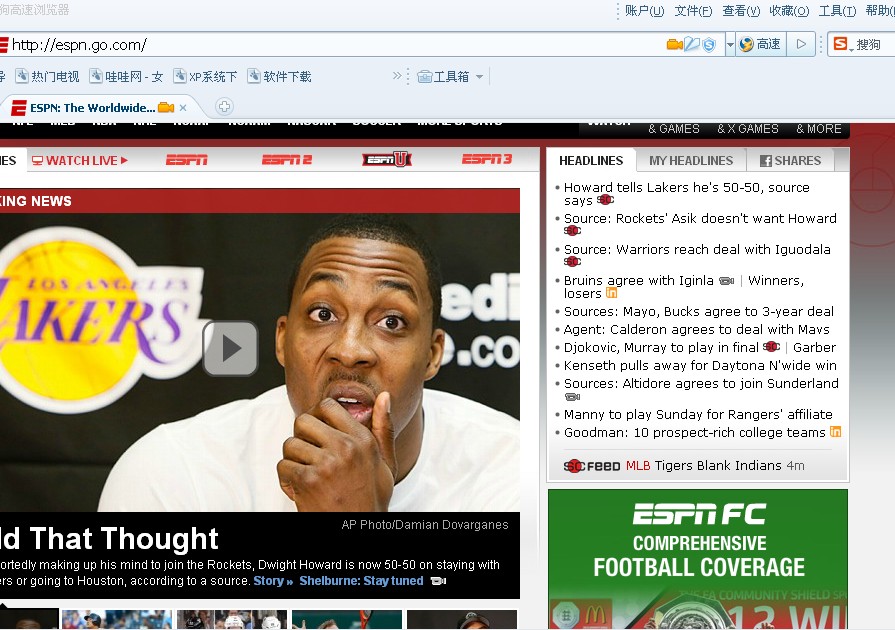Image resolution: width=895 pixels, height=630 pixels.
Task: Click video icon after Bruins Iginla headline
Action: [727, 281]
